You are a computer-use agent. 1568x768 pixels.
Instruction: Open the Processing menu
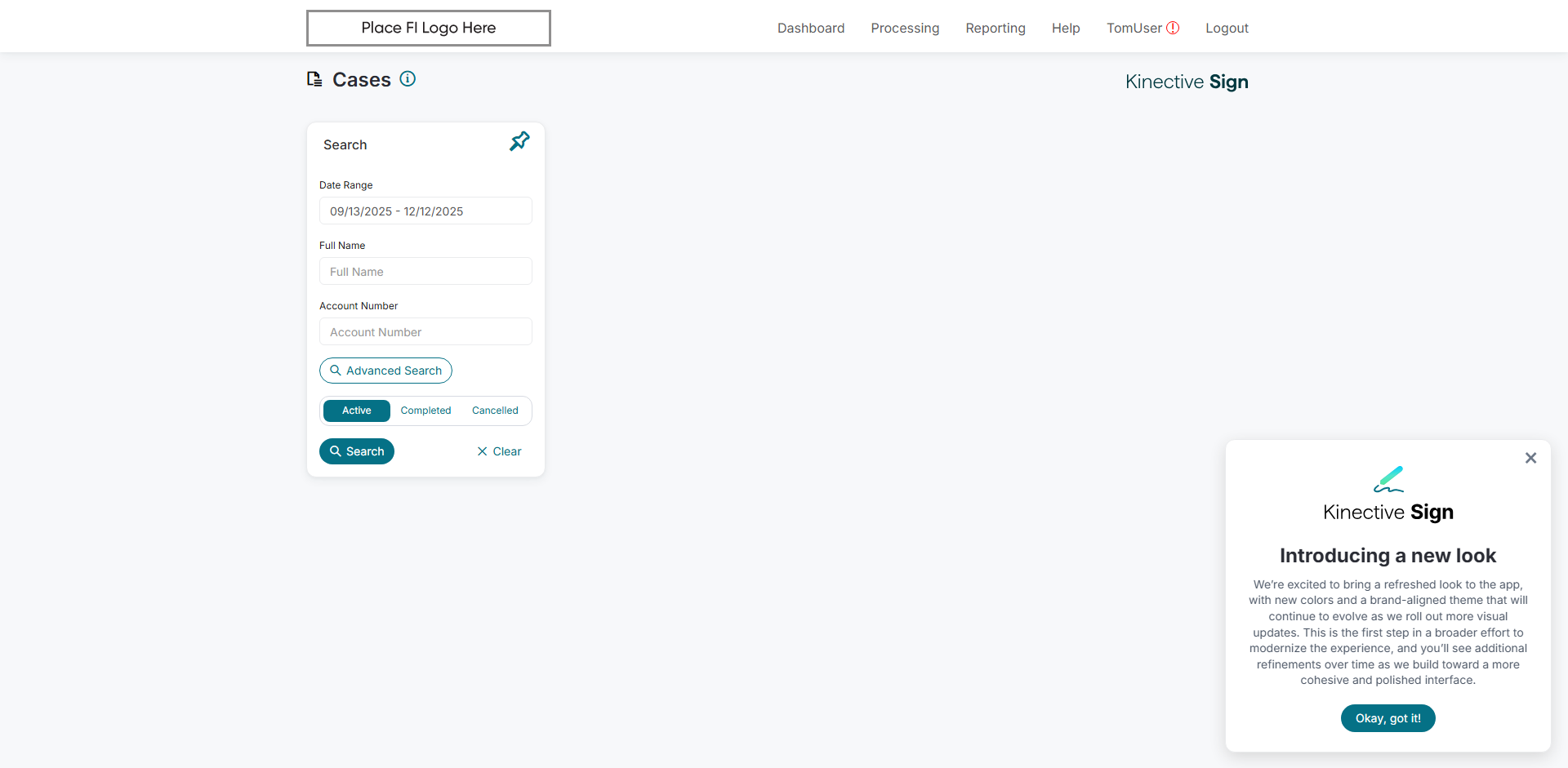pyautogui.click(x=905, y=28)
